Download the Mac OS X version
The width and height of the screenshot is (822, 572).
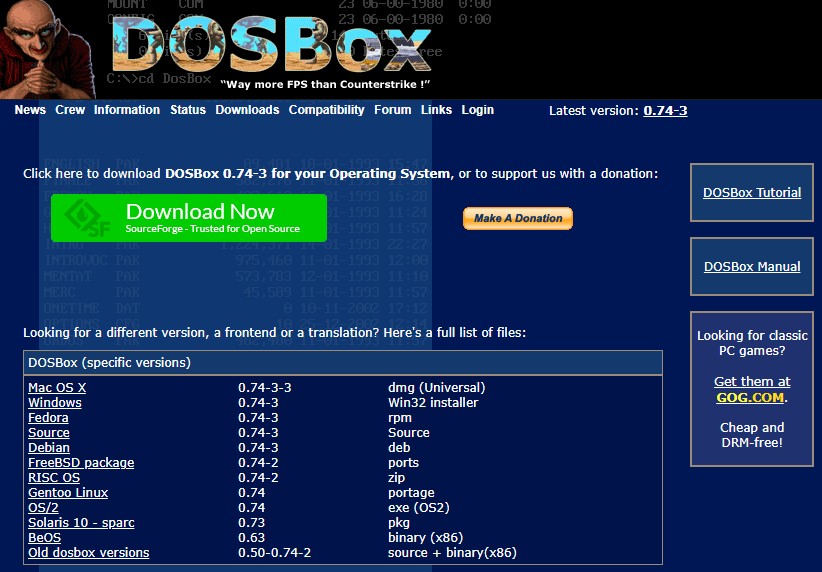[57, 387]
